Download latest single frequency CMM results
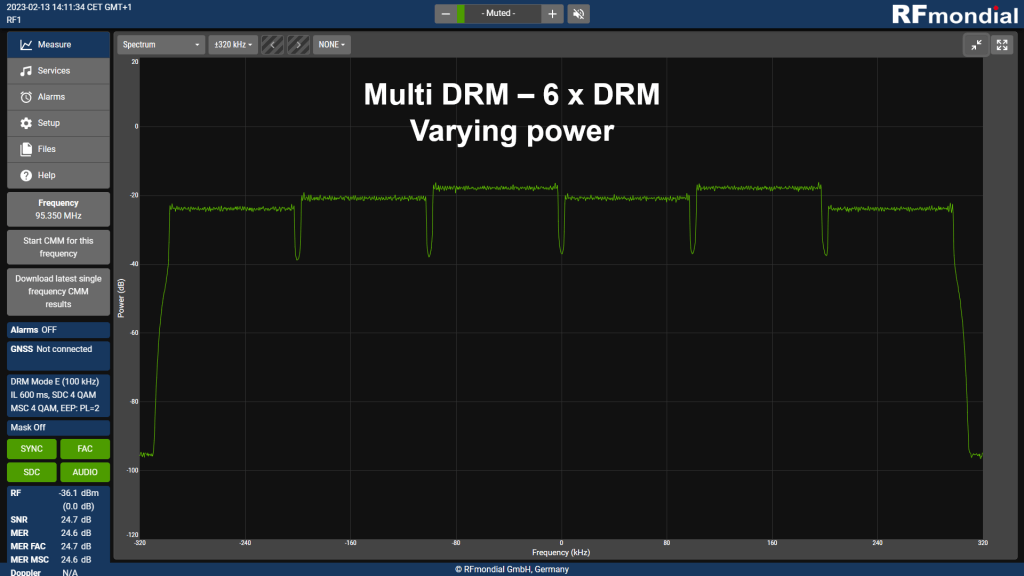This screenshot has width=1024, height=576. [x=57, y=291]
